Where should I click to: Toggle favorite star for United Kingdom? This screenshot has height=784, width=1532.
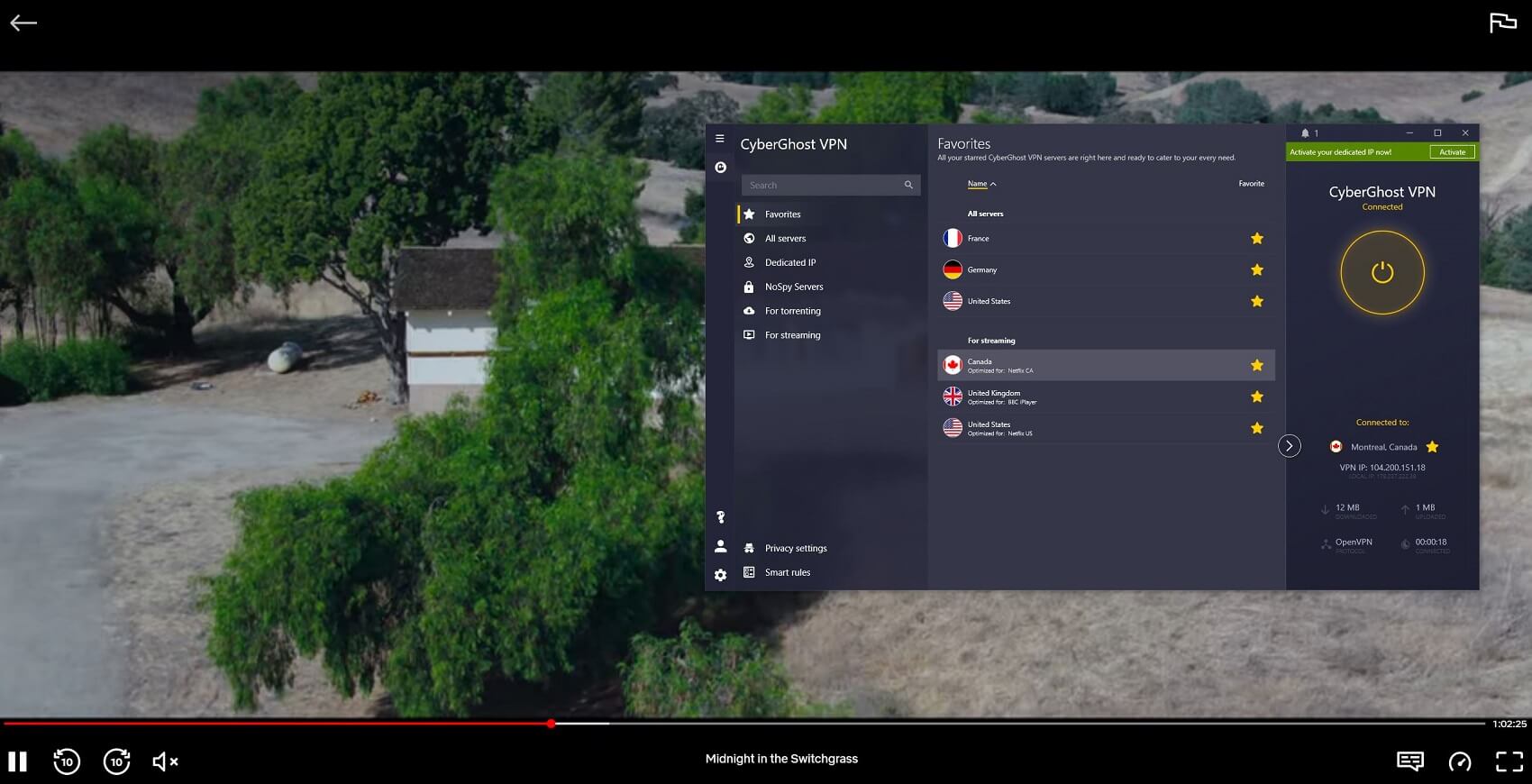click(1257, 397)
